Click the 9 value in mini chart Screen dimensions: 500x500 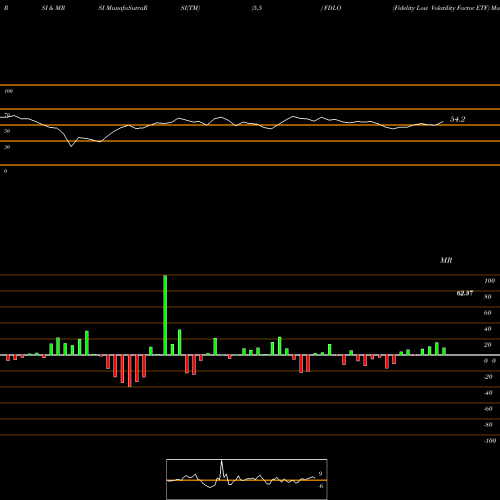[x=320, y=474]
